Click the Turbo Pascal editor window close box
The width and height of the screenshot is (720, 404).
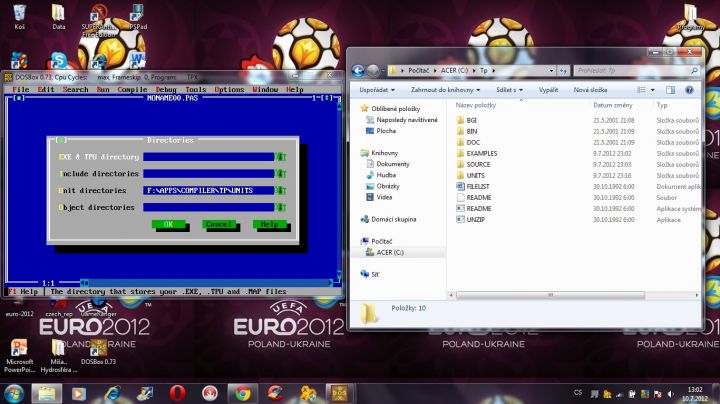pos(18,98)
